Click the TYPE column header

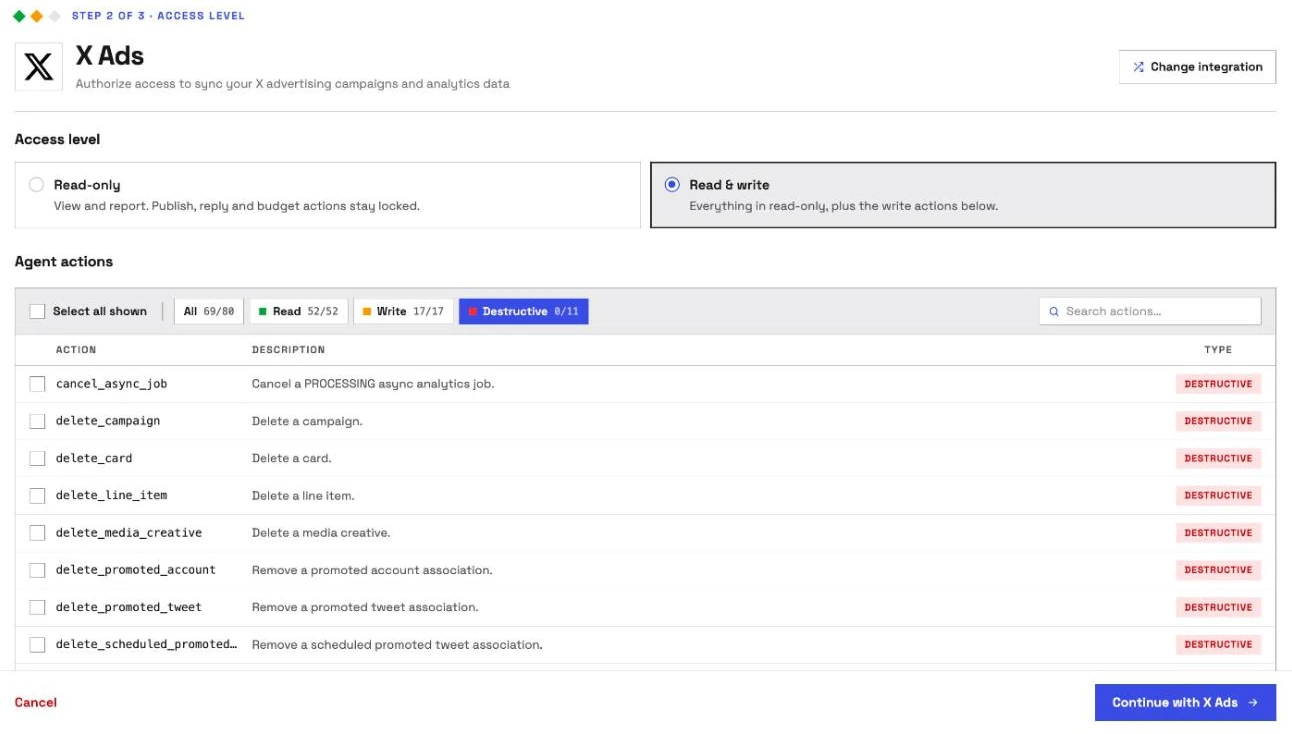coord(1218,350)
